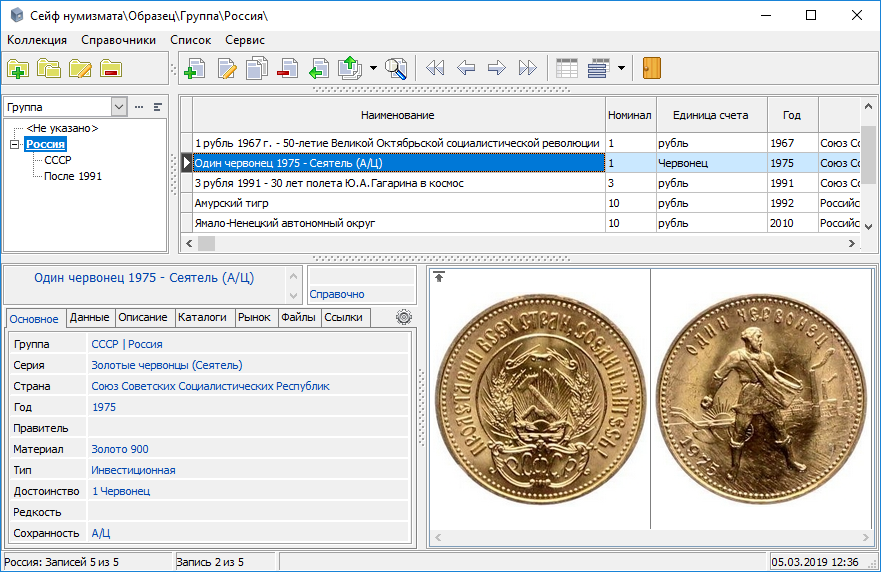Open the search magnifier tool
The height and width of the screenshot is (572, 881).
397,68
